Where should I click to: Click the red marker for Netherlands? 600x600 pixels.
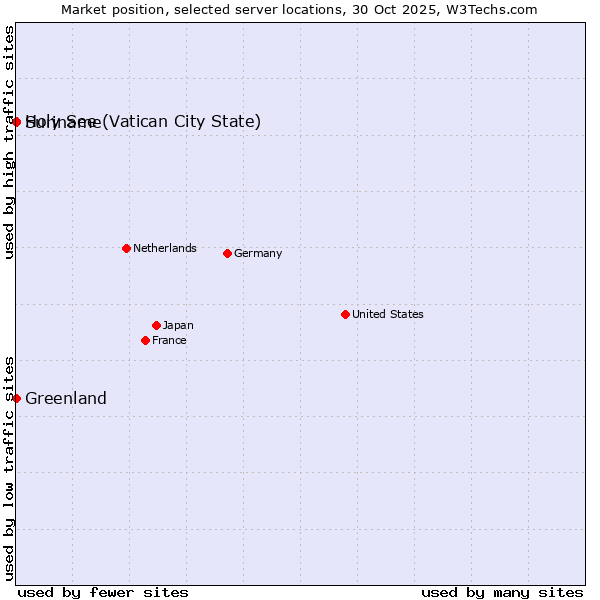126,248
